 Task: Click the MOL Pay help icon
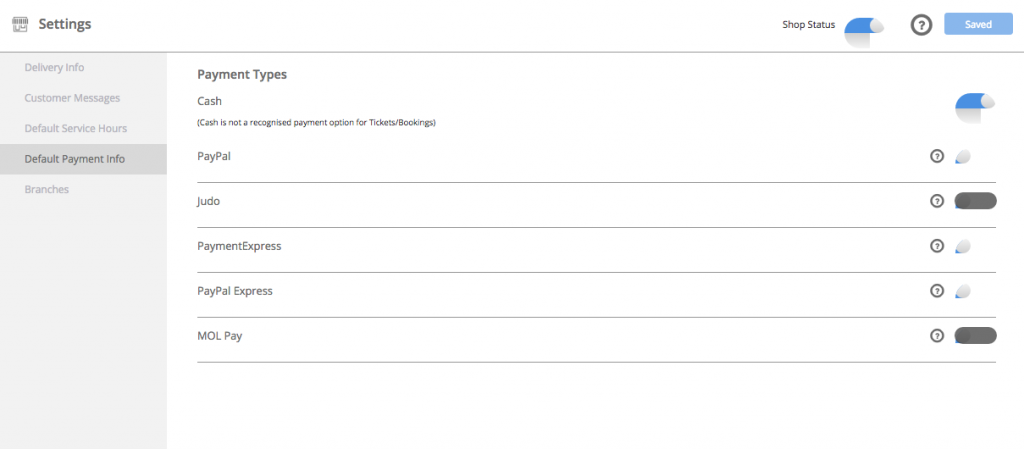pos(937,336)
